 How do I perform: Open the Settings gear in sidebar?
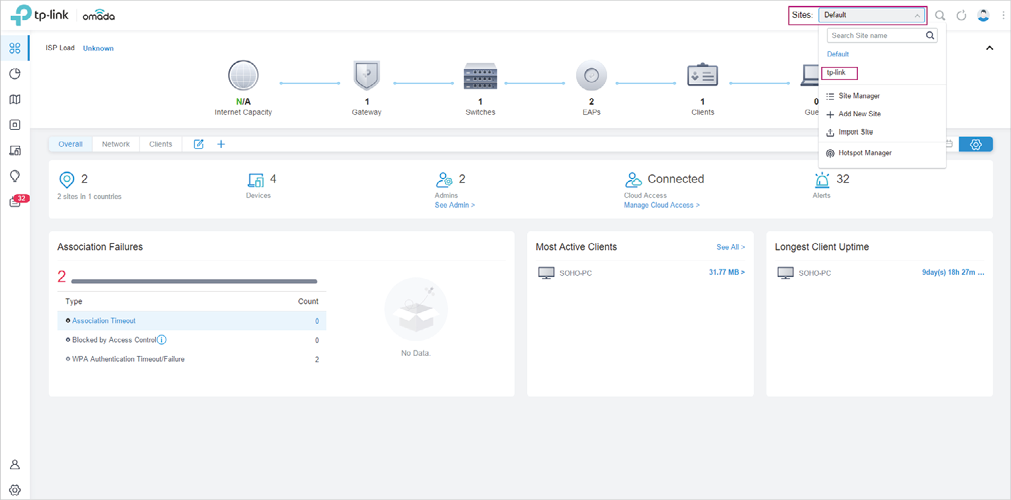[x=15, y=490]
